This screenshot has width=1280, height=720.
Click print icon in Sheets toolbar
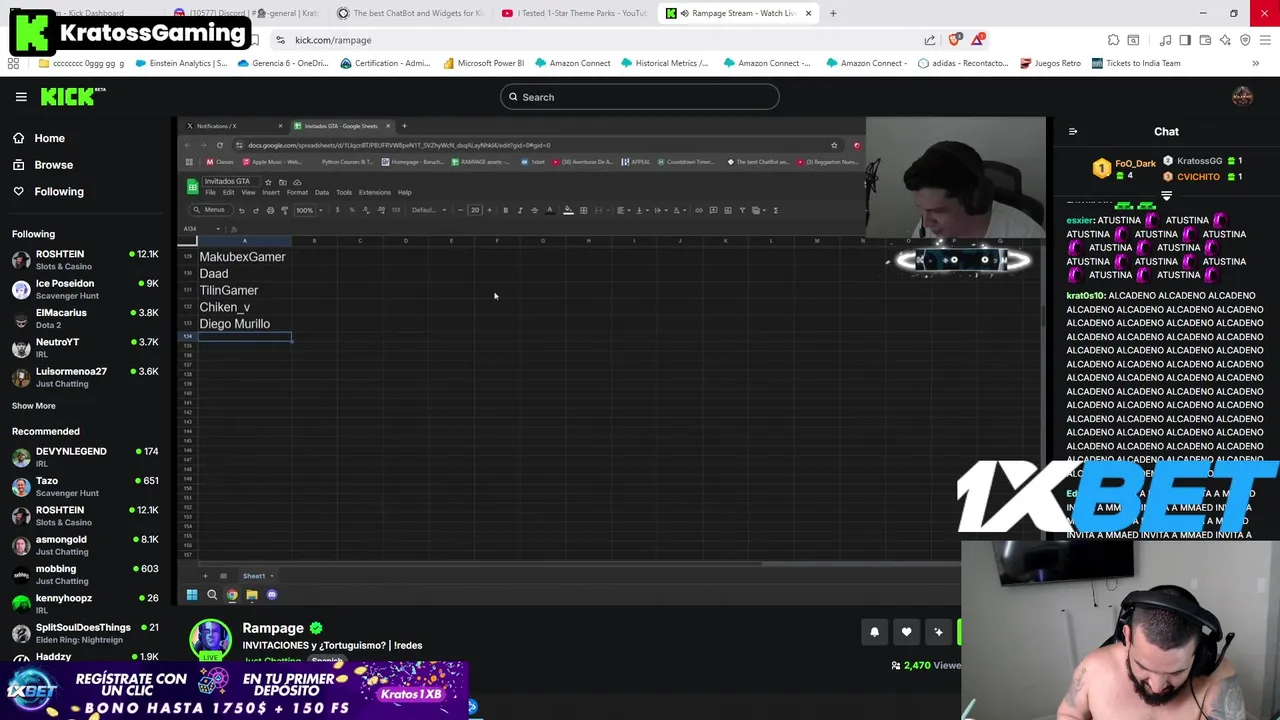[270, 210]
